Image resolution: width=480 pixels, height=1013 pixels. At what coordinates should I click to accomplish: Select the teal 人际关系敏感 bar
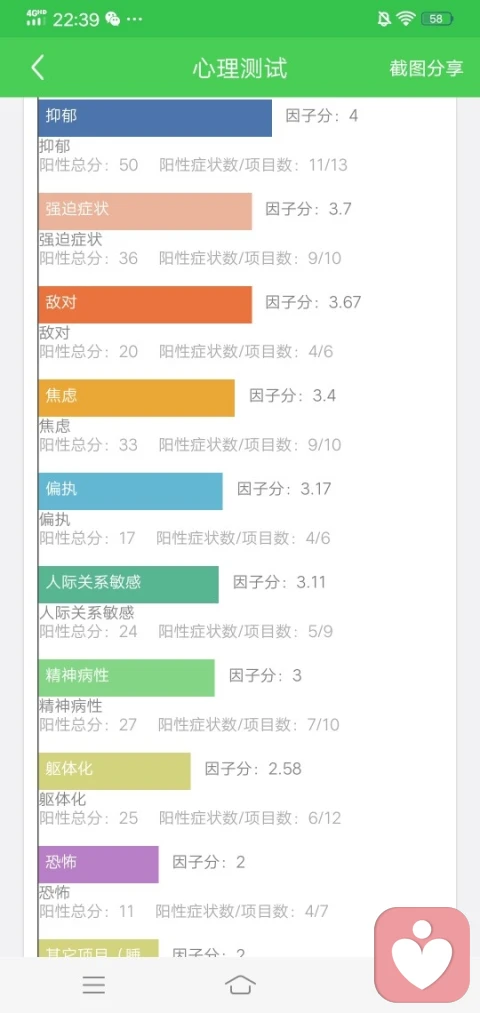point(128,585)
